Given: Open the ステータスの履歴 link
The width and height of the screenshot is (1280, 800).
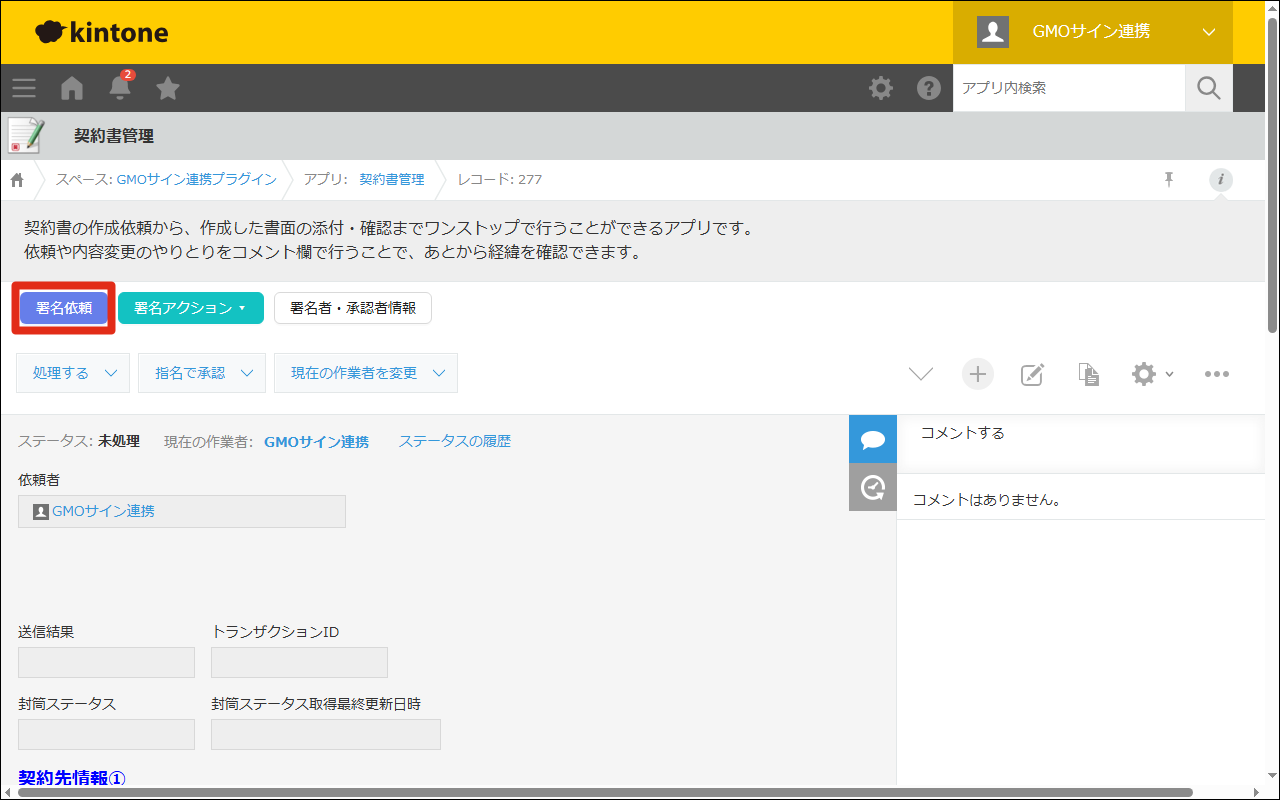Looking at the screenshot, I should click(455, 441).
